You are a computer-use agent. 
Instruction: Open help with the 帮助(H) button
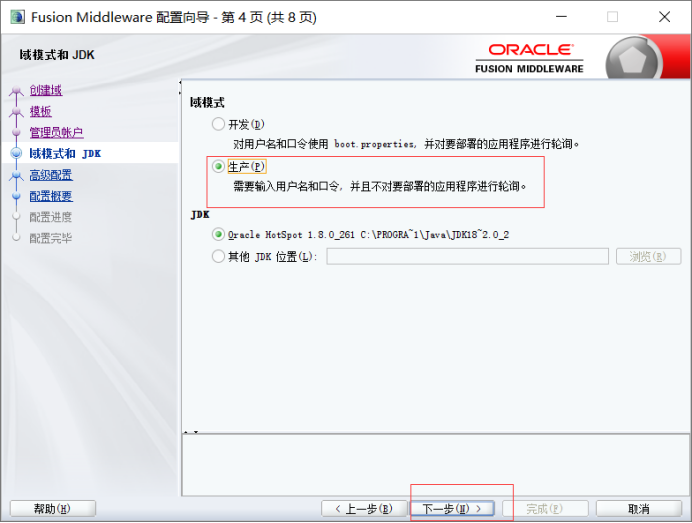(x=52, y=509)
